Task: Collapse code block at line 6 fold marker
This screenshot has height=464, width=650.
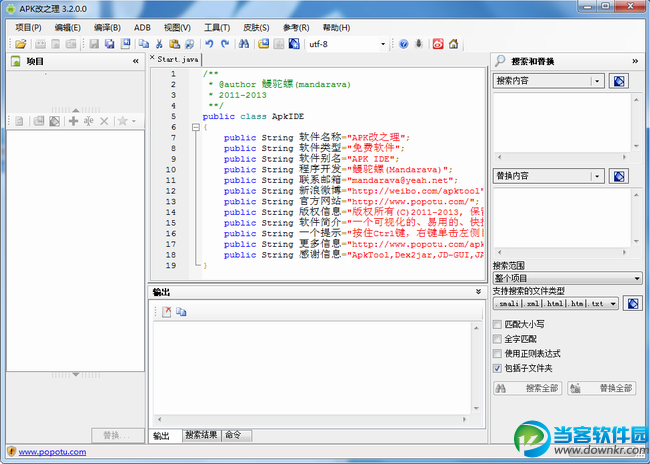Action: (196, 127)
